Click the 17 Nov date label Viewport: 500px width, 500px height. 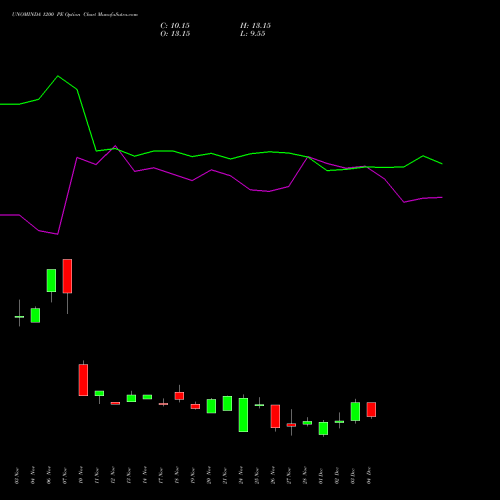click(161, 476)
